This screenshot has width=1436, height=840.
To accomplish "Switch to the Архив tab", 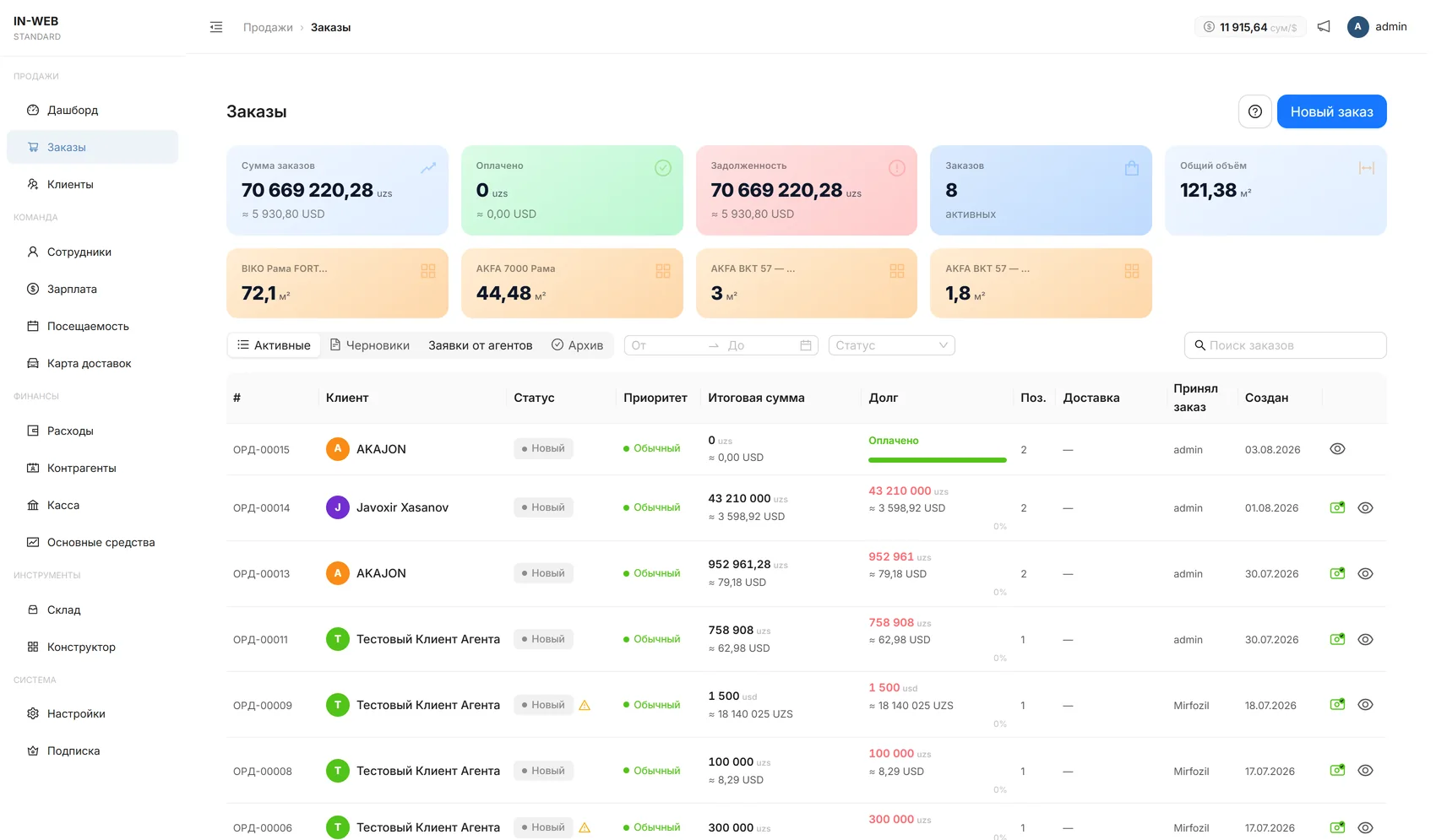I will [577, 345].
